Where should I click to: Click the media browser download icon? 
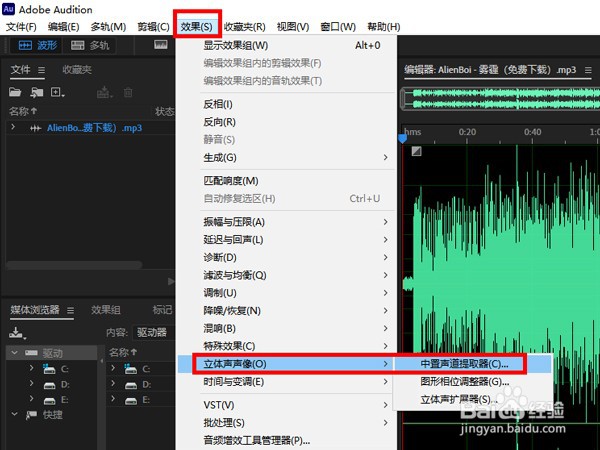(x=17, y=333)
